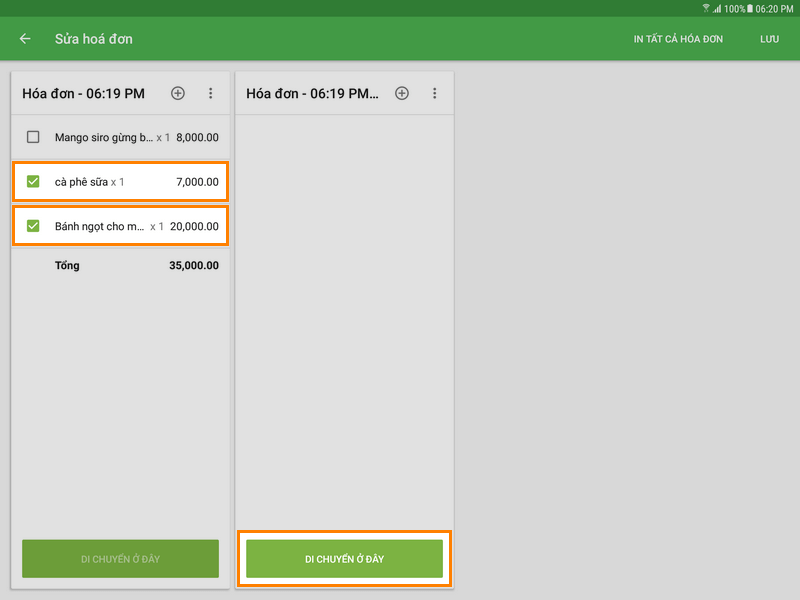Open first invoice three-dot overflow menu
Screen dimensions: 800x600
211,93
